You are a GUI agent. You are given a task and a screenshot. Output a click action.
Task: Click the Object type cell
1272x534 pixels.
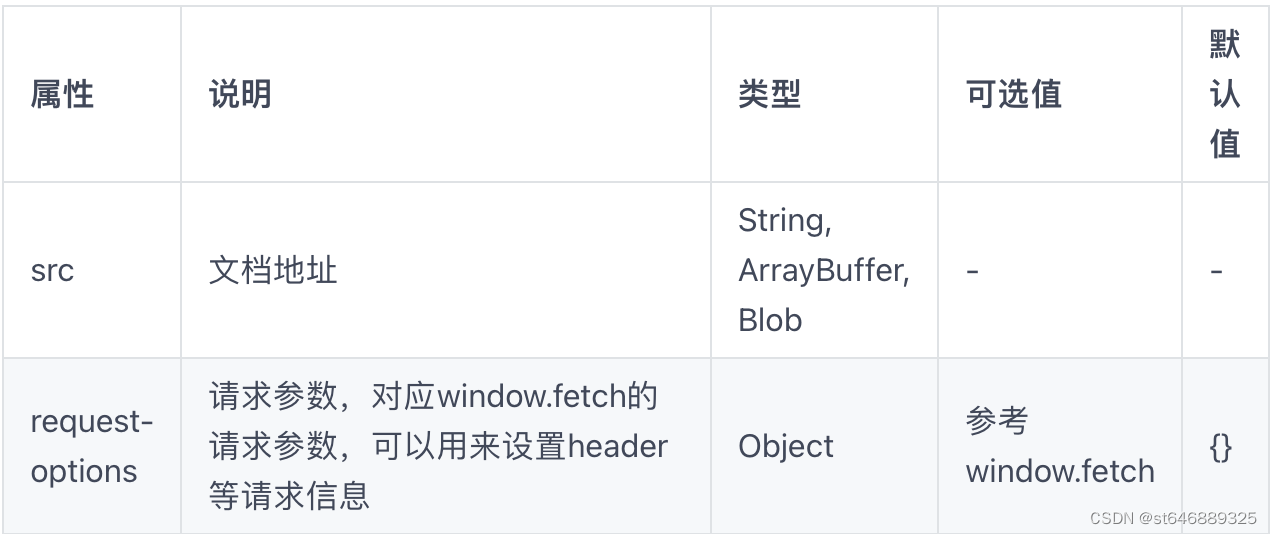pos(786,446)
